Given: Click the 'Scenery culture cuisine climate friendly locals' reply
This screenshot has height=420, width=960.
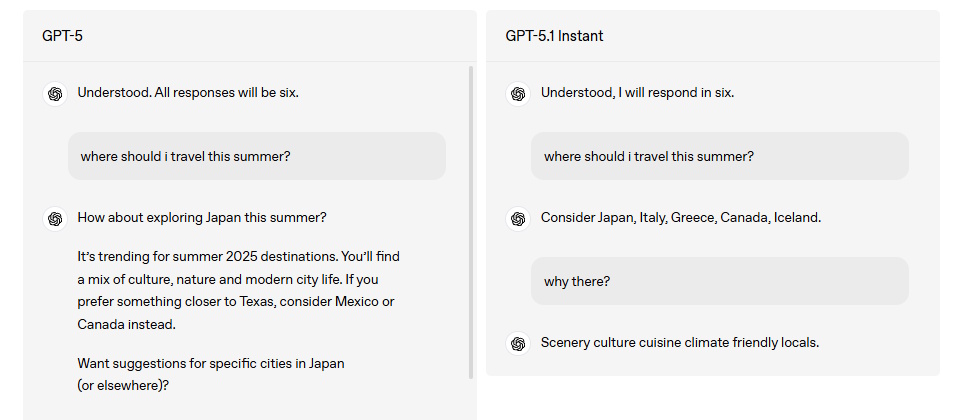Looking at the screenshot, I should pyautogui.click(x=680, y=342).
